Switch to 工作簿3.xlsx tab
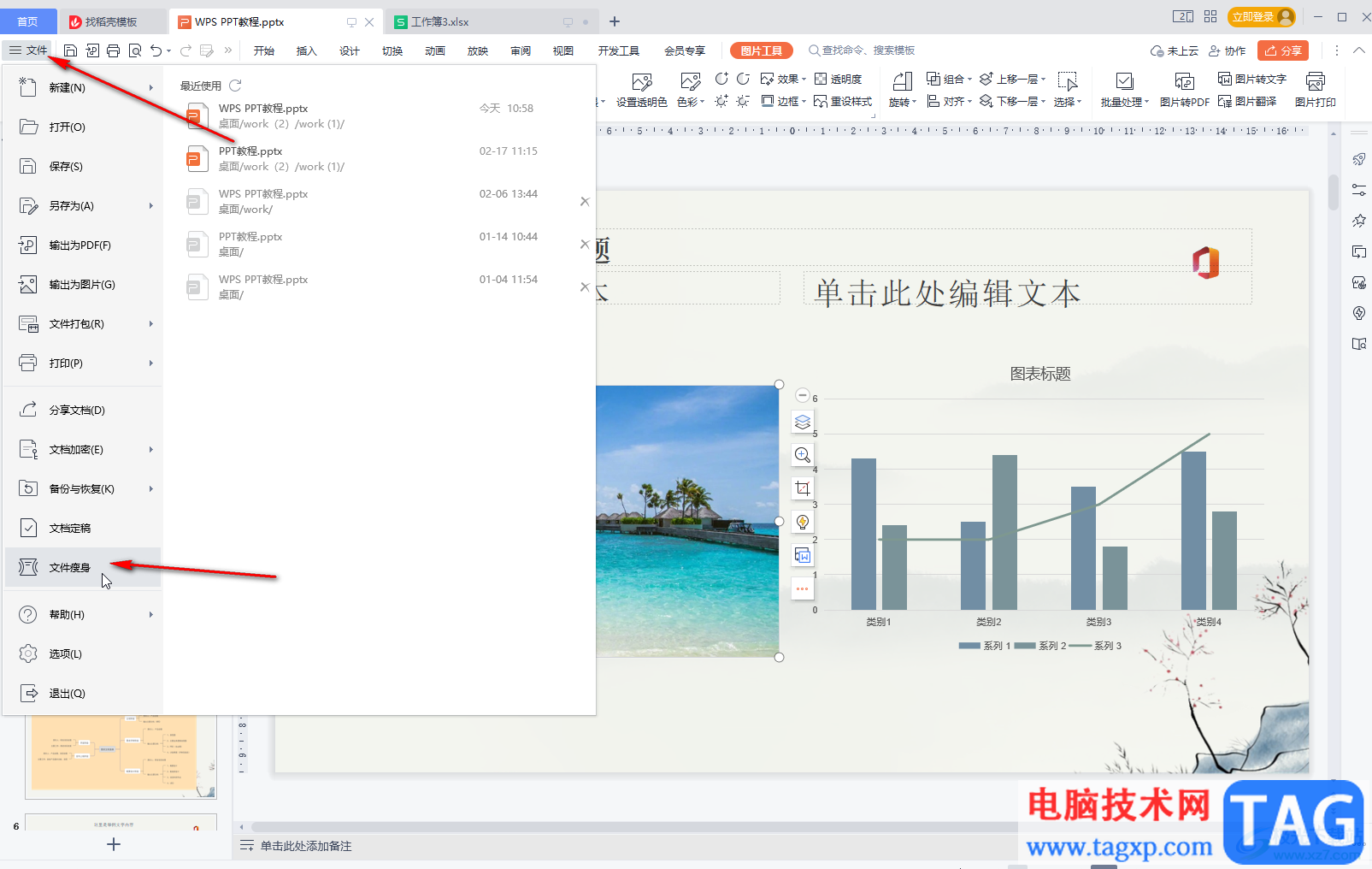1372x869 pixels. [491, 21]
